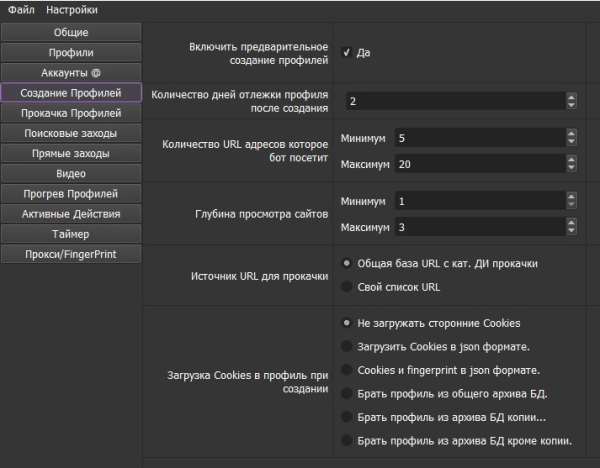
Task: Open Прокси/FingerPrint settings
Action: tap(71, 254)
